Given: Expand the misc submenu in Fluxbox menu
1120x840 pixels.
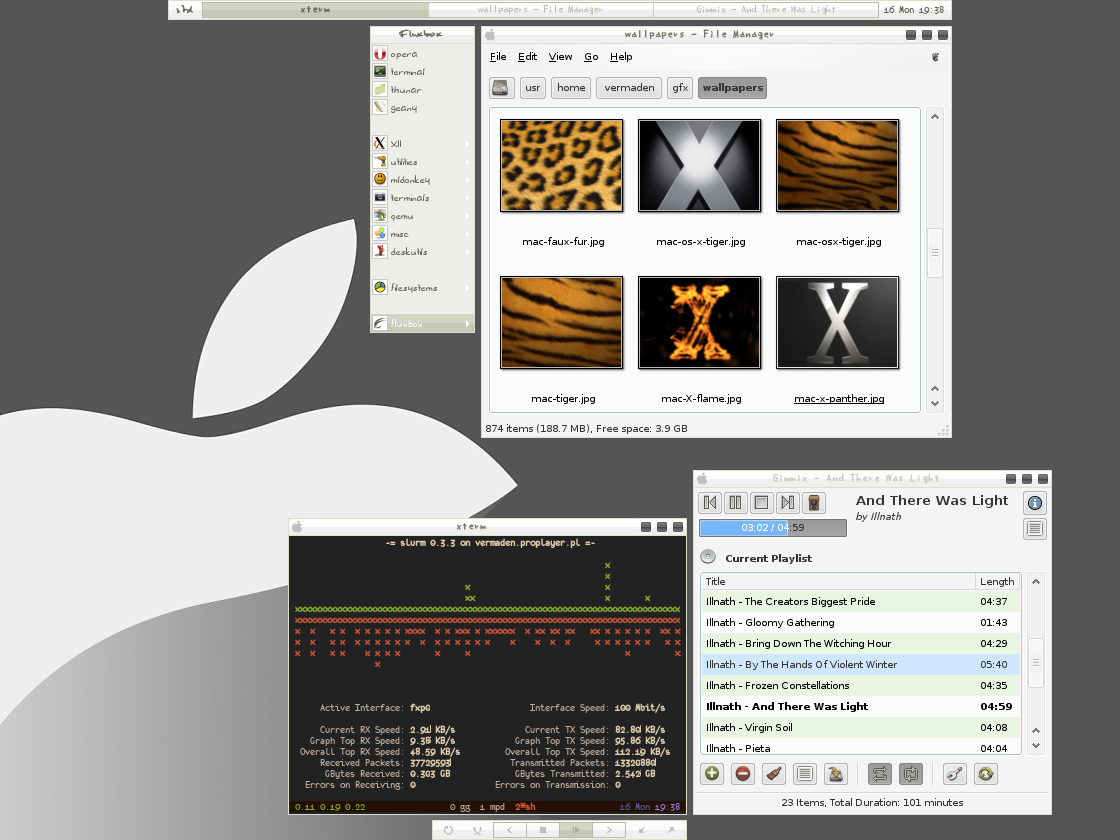Looking at the screenshot, I should click(421, 234).
